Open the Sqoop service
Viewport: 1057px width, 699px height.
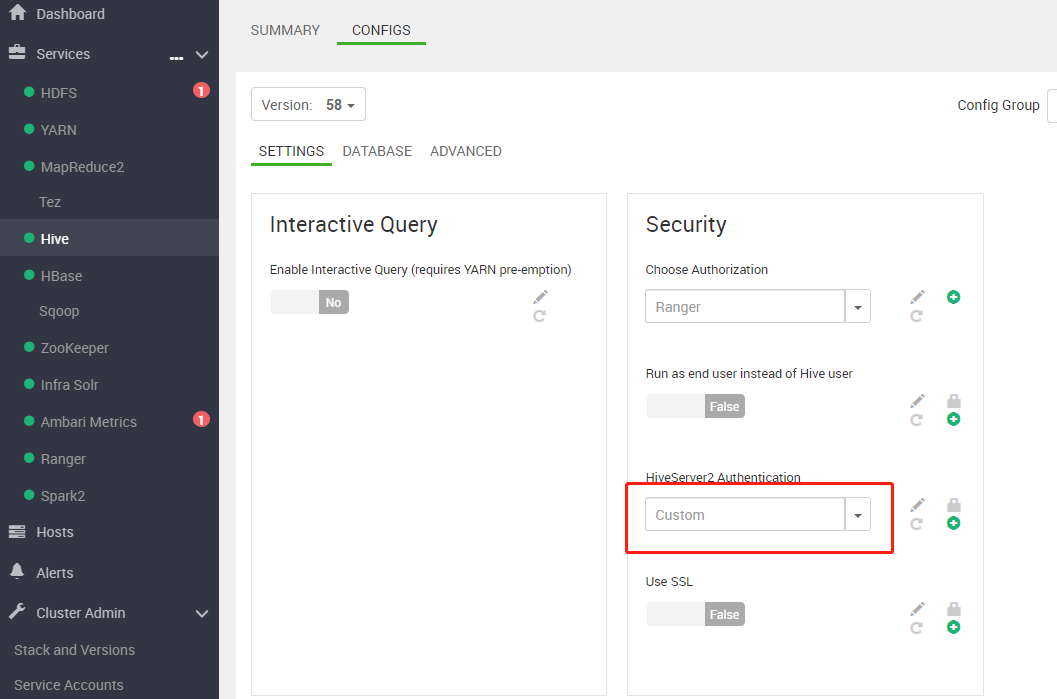point(59,311)
